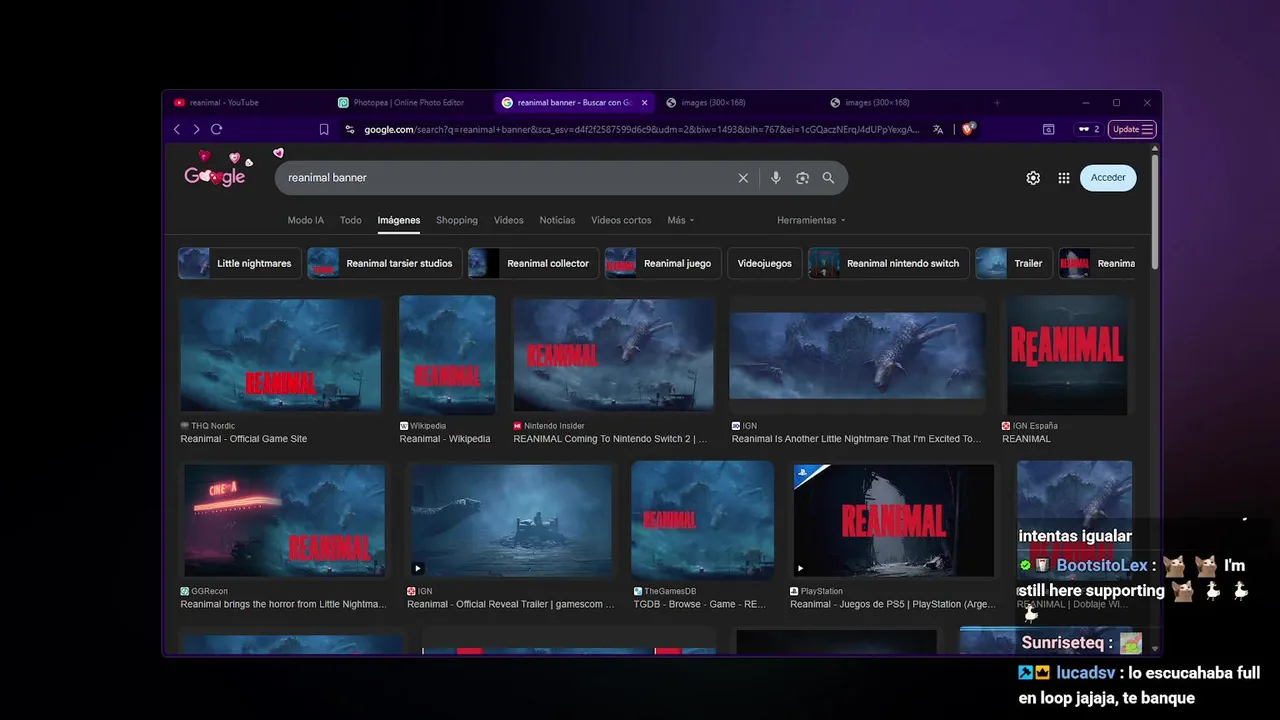Screen dimensions: 1280x720
Task: Click the Google logo
Action: point(216,176)
